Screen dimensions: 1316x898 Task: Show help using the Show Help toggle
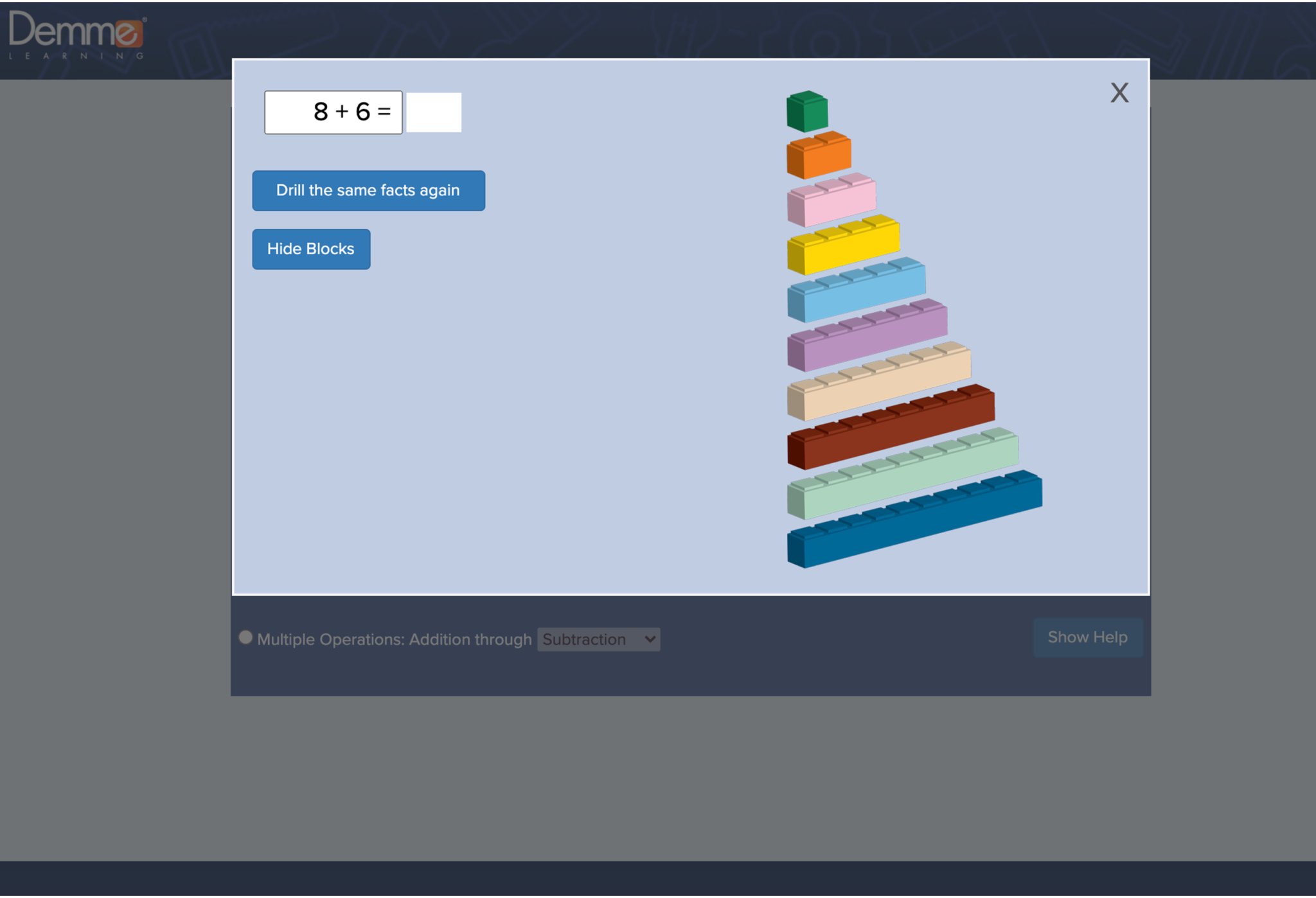click(x=1087, y=637)
